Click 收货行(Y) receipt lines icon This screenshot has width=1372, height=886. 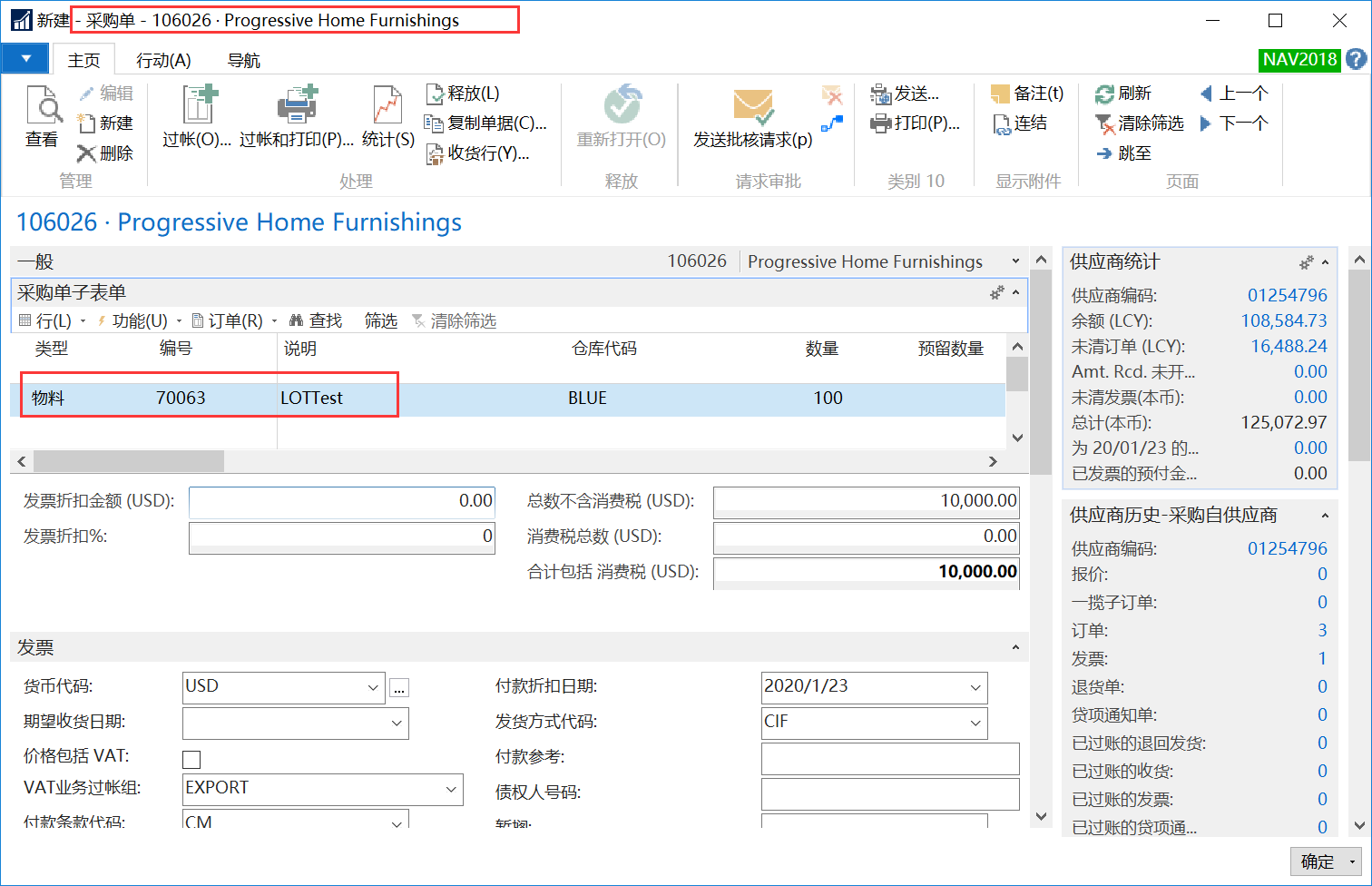pos(435,153)
